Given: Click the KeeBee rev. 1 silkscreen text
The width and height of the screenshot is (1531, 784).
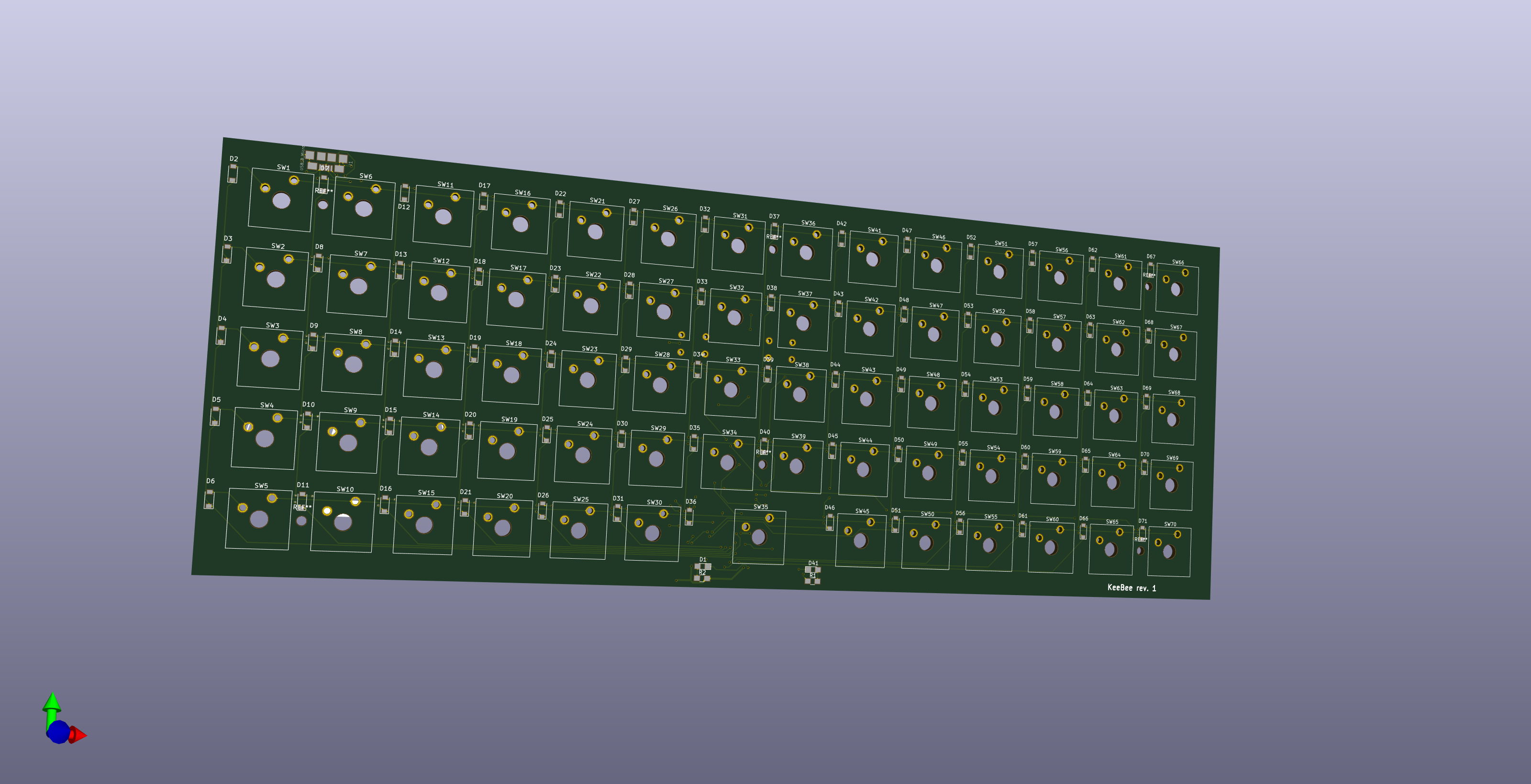Looking at the screenshot, I should click(1131, 588).
